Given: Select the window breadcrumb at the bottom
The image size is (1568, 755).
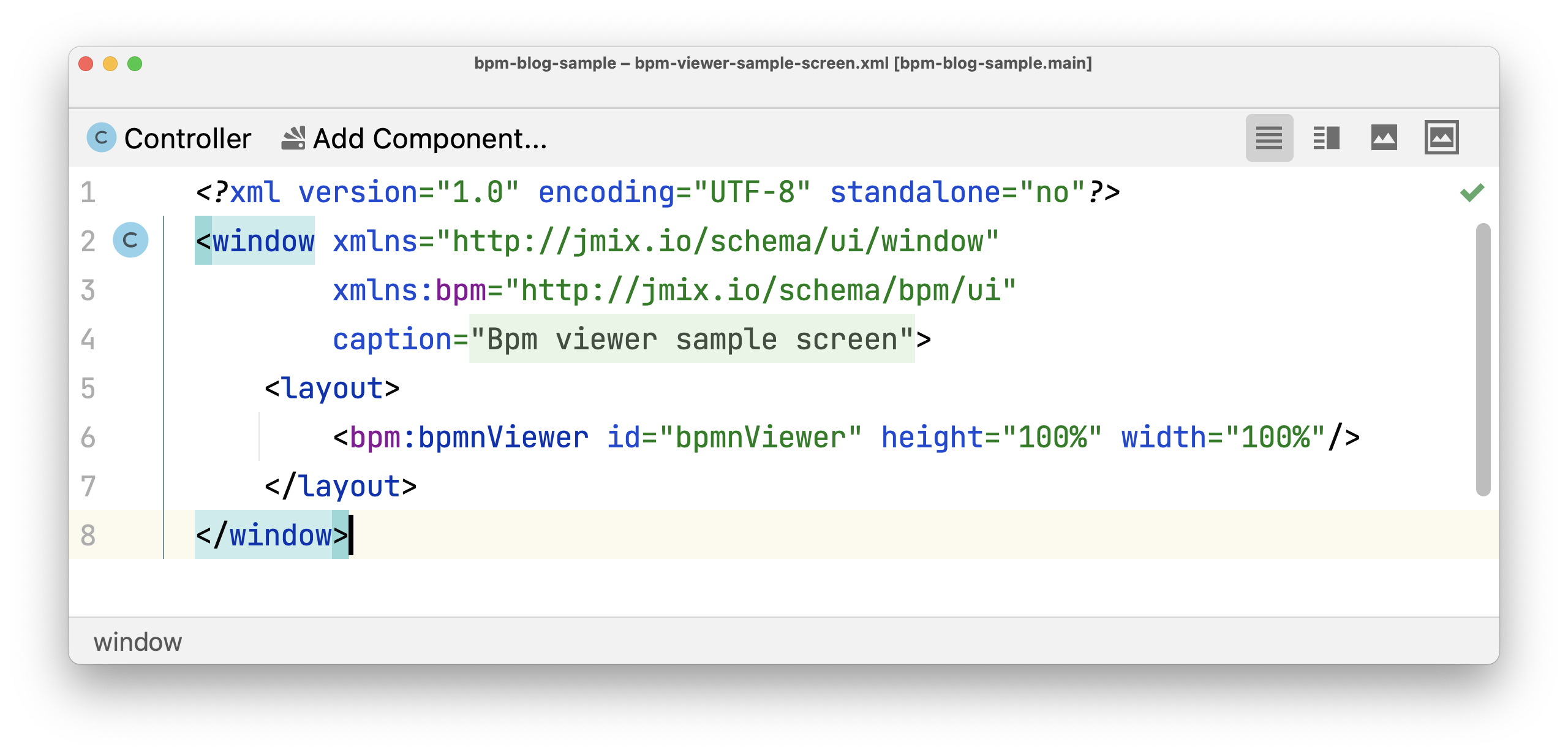Looking at the screenshot, I should [x=138, y=642].
